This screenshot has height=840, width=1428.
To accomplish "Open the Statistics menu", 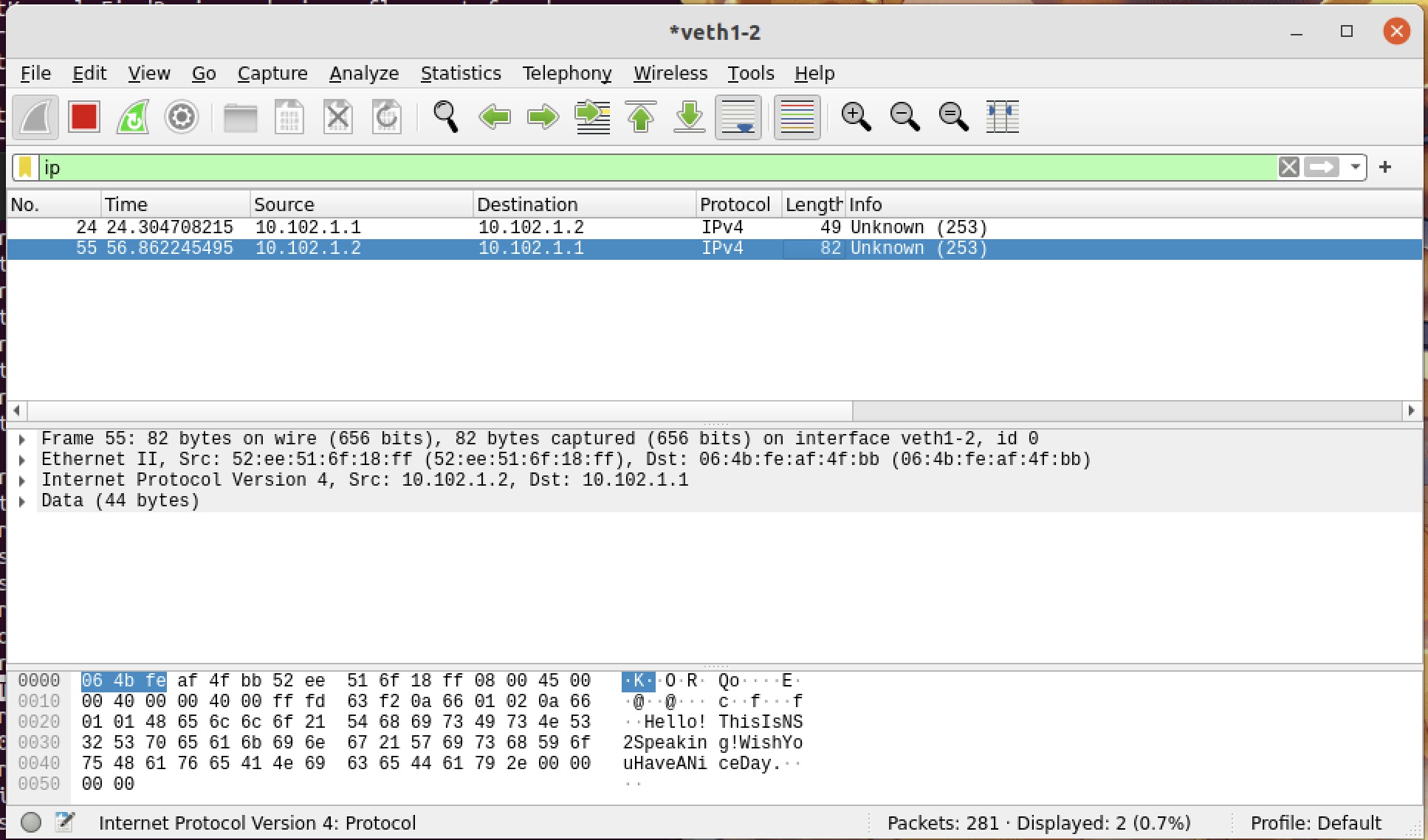I will point(461,73).
